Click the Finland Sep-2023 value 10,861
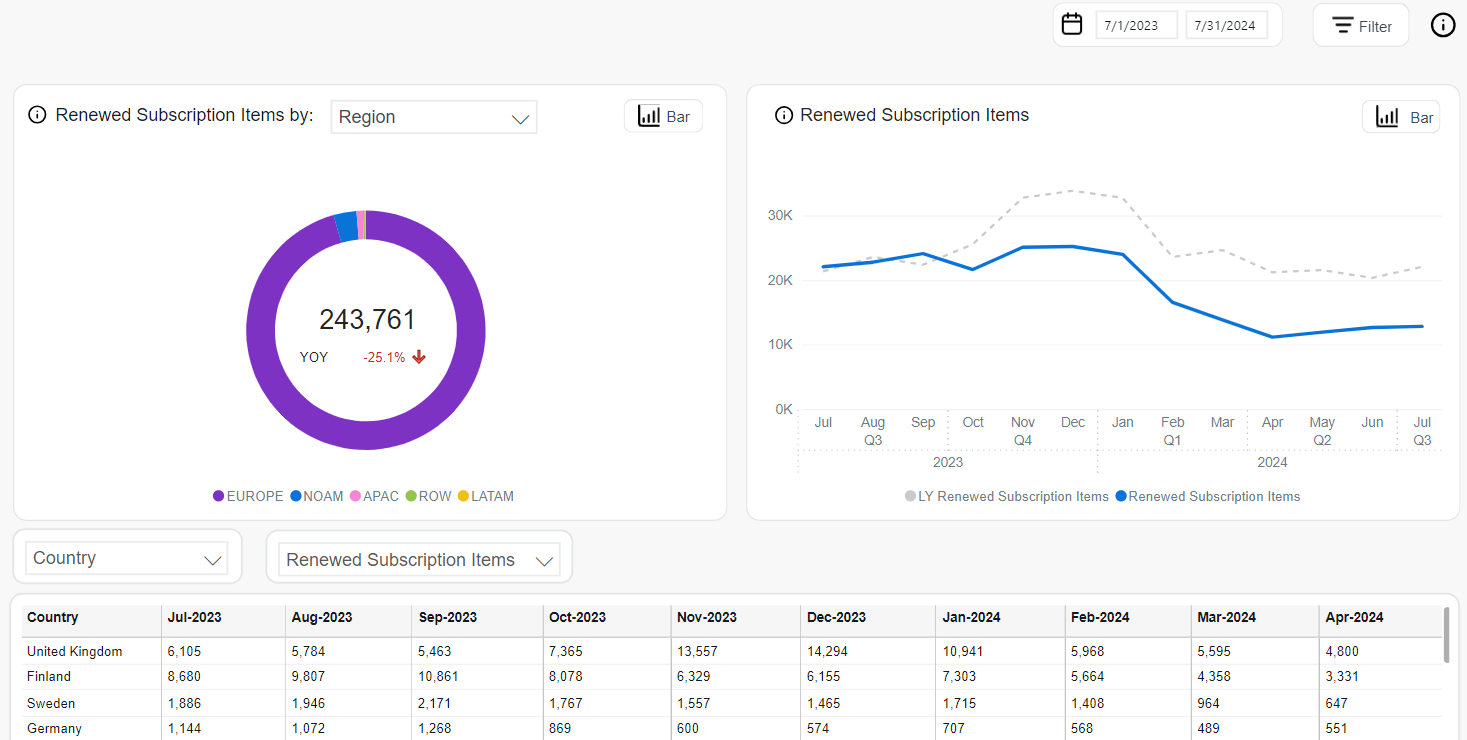Viewport: 1467px width, 740px height. (439, 677)
